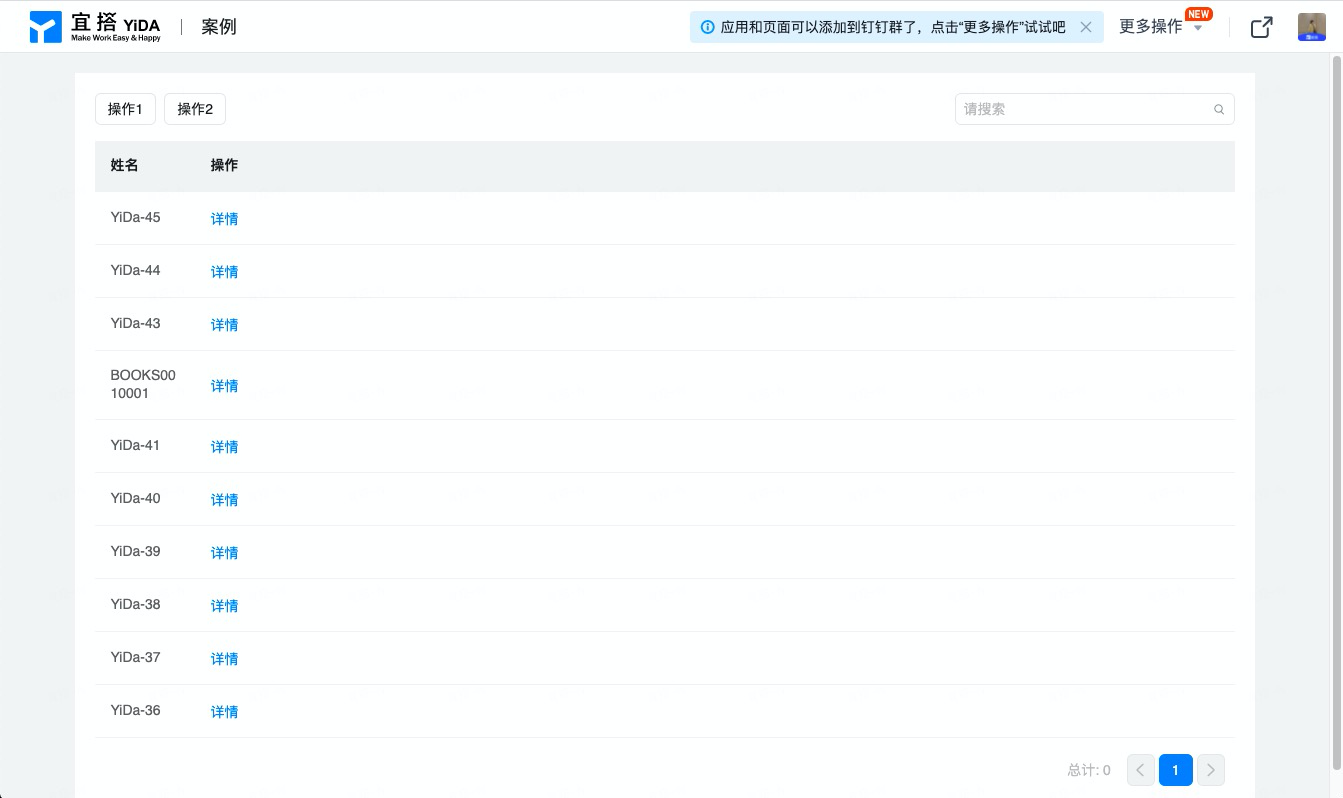This screenshot has height=798, width=1343.
Task: Click the YiDa-41 name cell
Action: point(135,445)
